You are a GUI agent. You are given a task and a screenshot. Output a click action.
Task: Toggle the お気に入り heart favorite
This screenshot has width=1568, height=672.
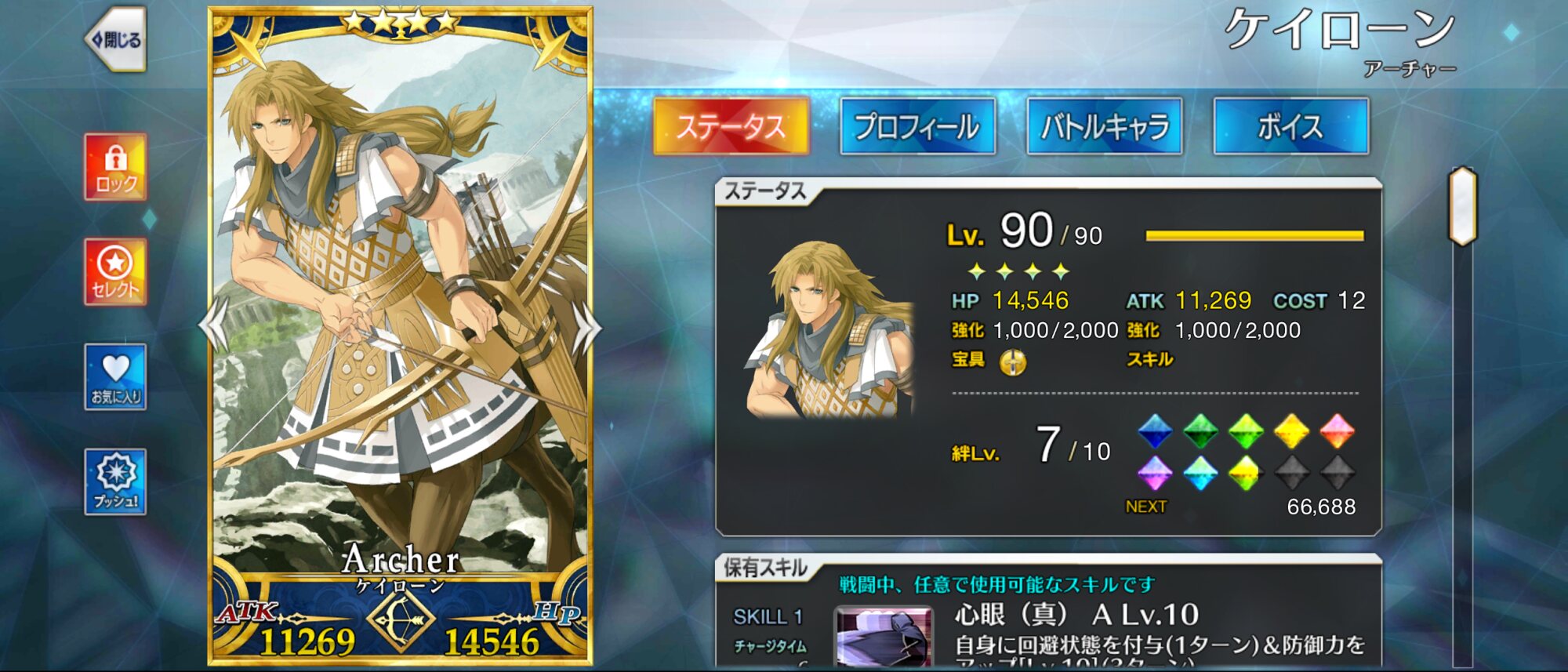click(x=116, y=376)
